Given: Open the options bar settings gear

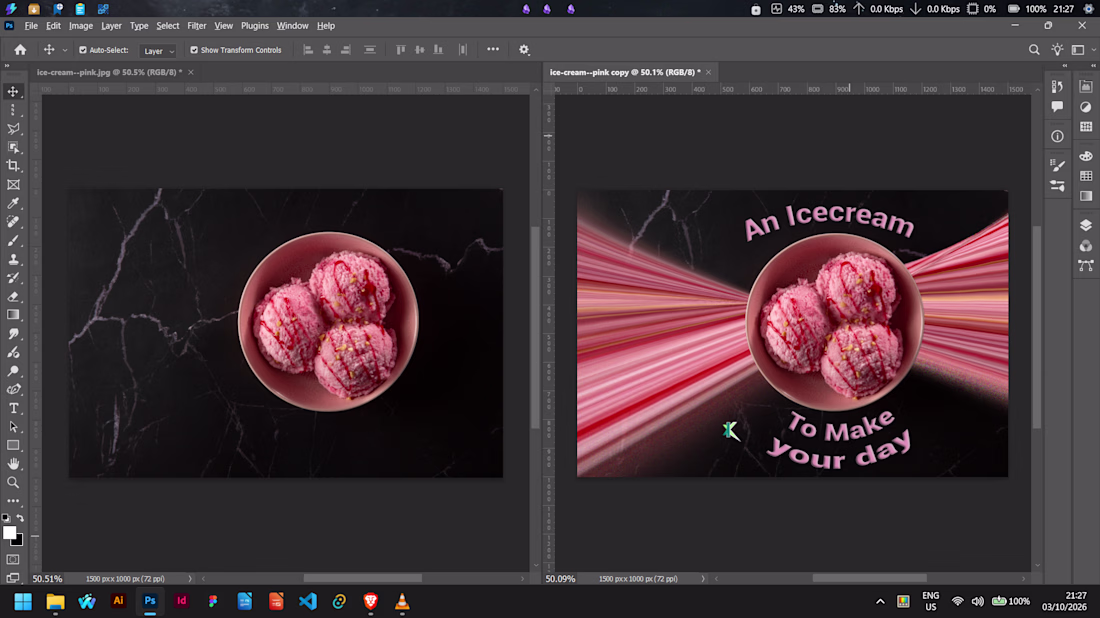Looking at the screenshot, I should pos(524,50).
